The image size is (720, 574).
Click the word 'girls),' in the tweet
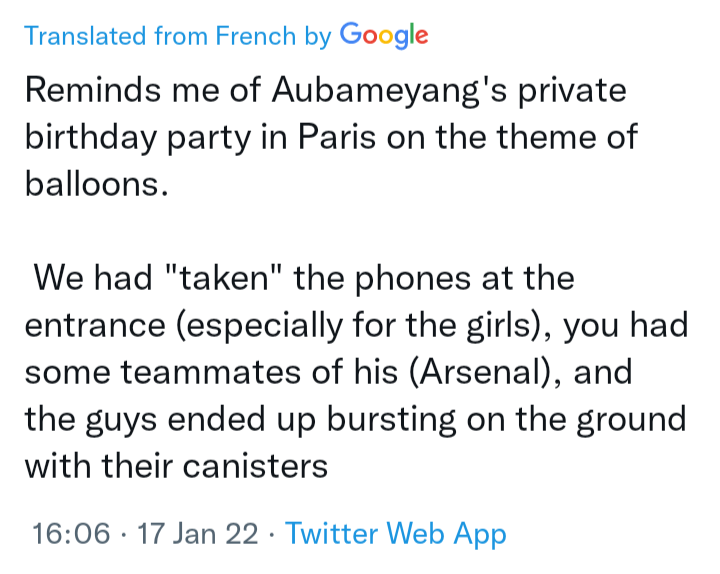point(509,326)
